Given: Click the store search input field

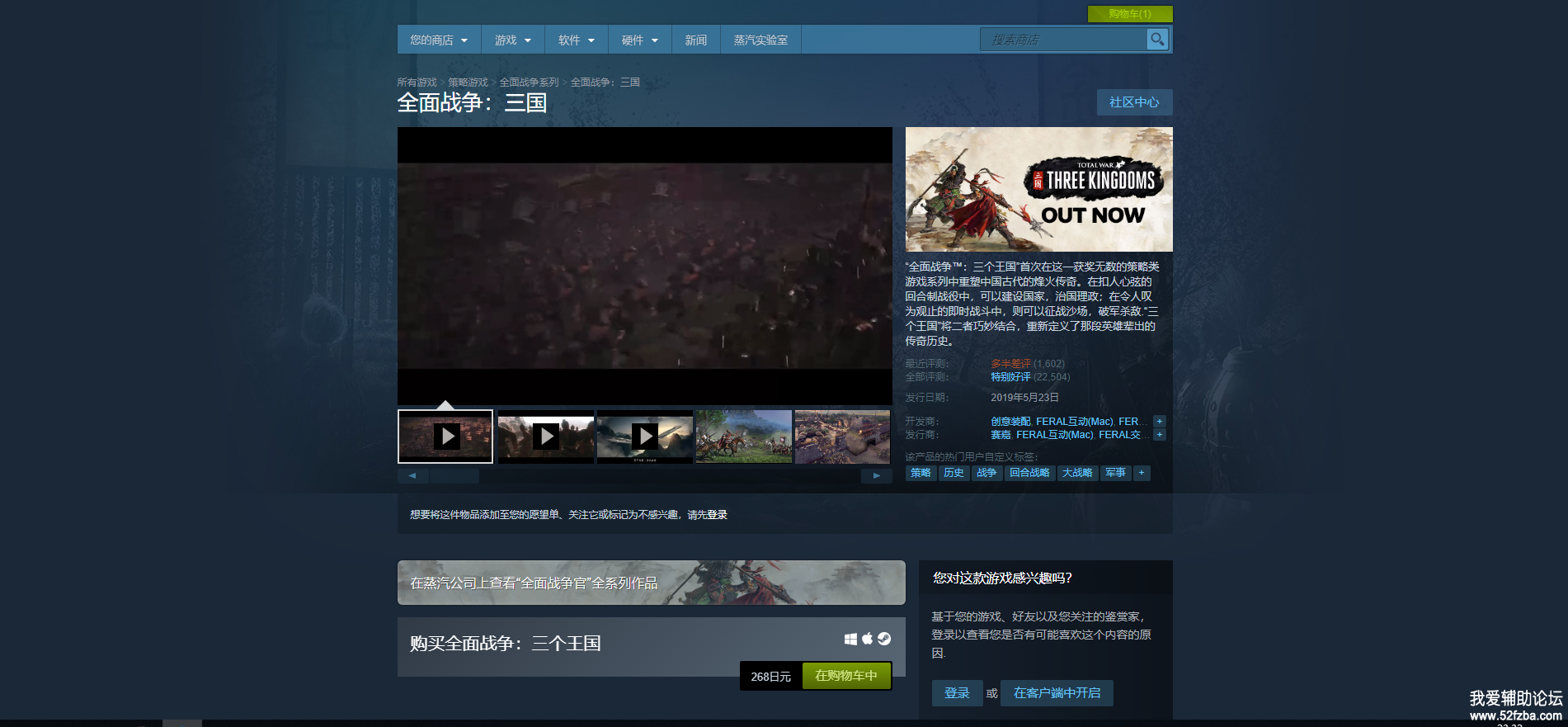Looking at the screenshot, I should click(1064, 39).
